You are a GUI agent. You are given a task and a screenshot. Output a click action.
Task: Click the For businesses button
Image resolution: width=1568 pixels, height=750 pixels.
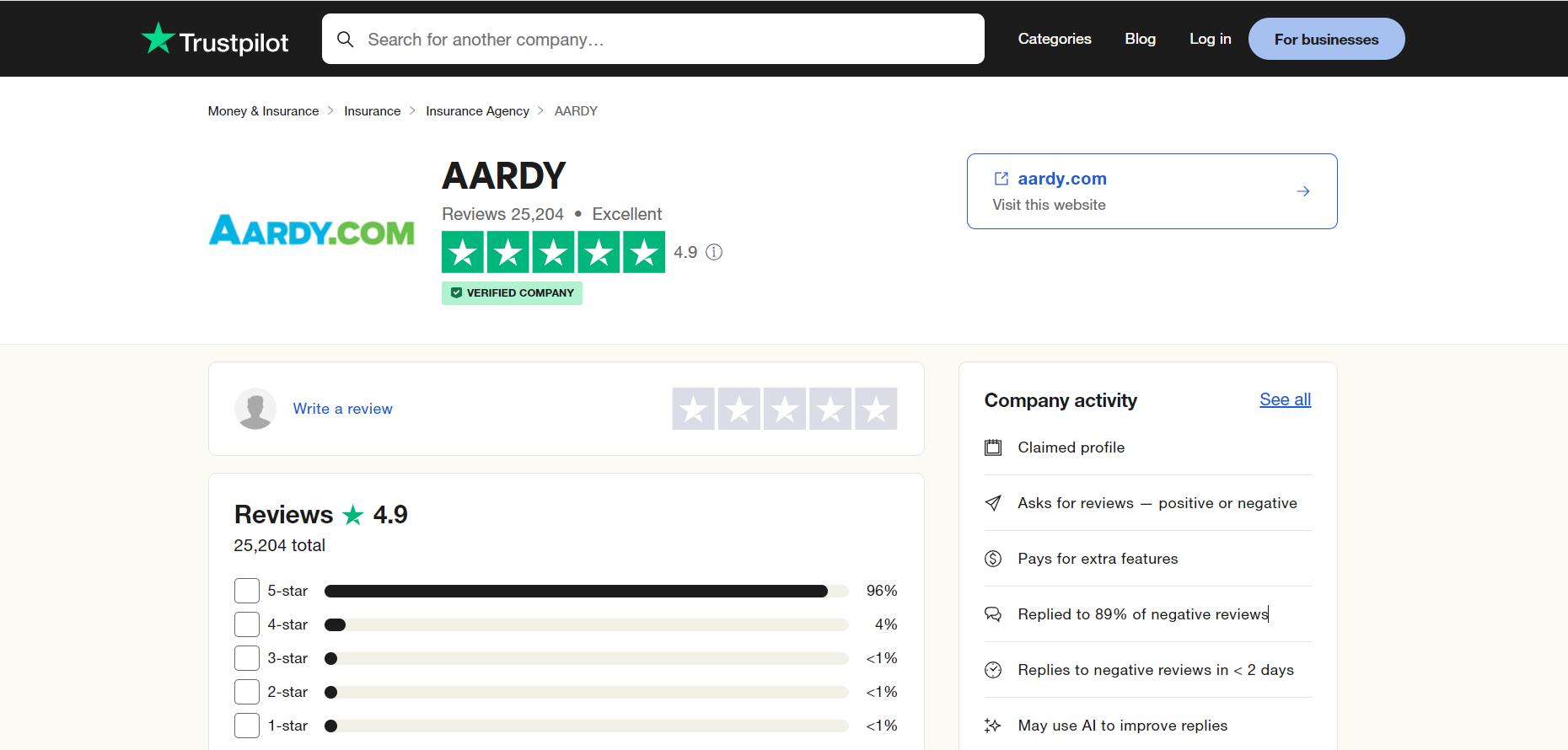1326,40
